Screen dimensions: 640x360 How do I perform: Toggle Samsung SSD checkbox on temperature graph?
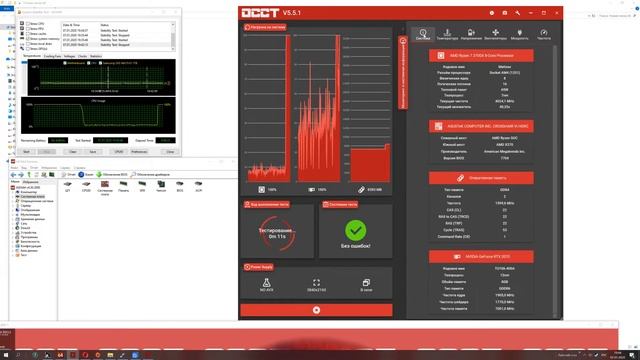click(x=100, y=63)
